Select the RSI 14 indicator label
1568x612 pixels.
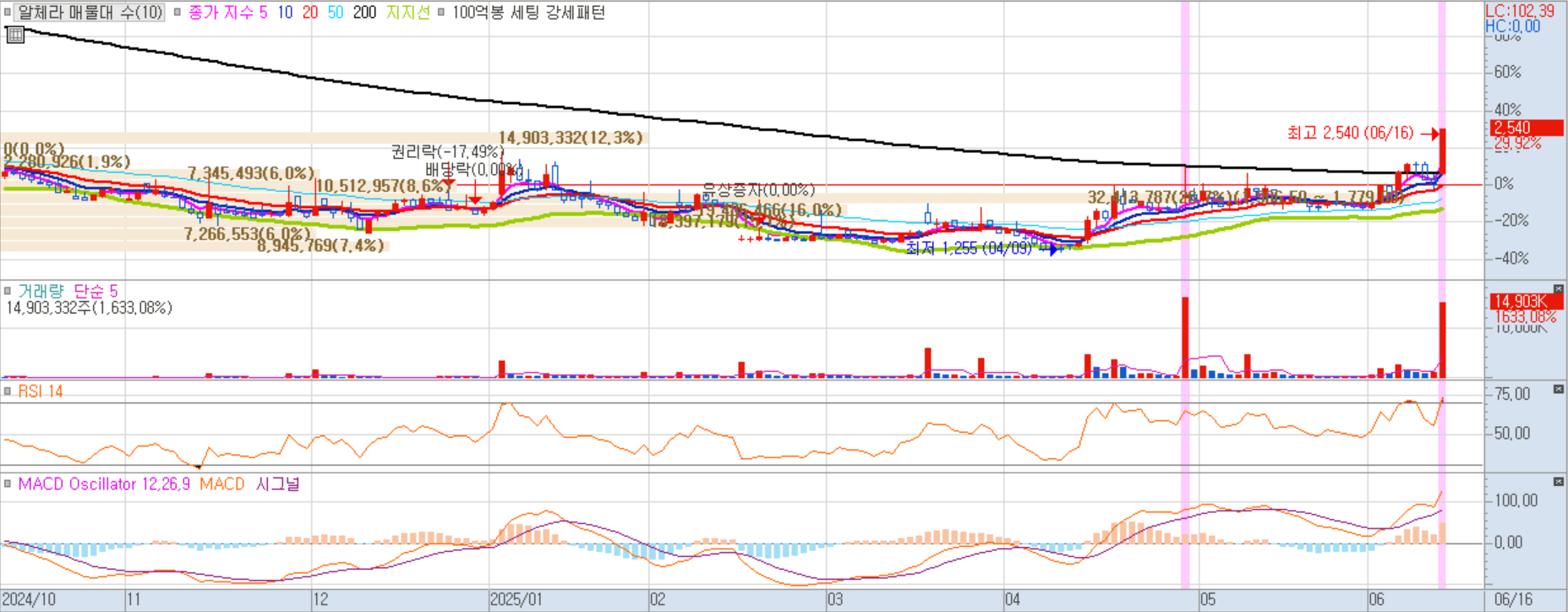tap(41, 391)
